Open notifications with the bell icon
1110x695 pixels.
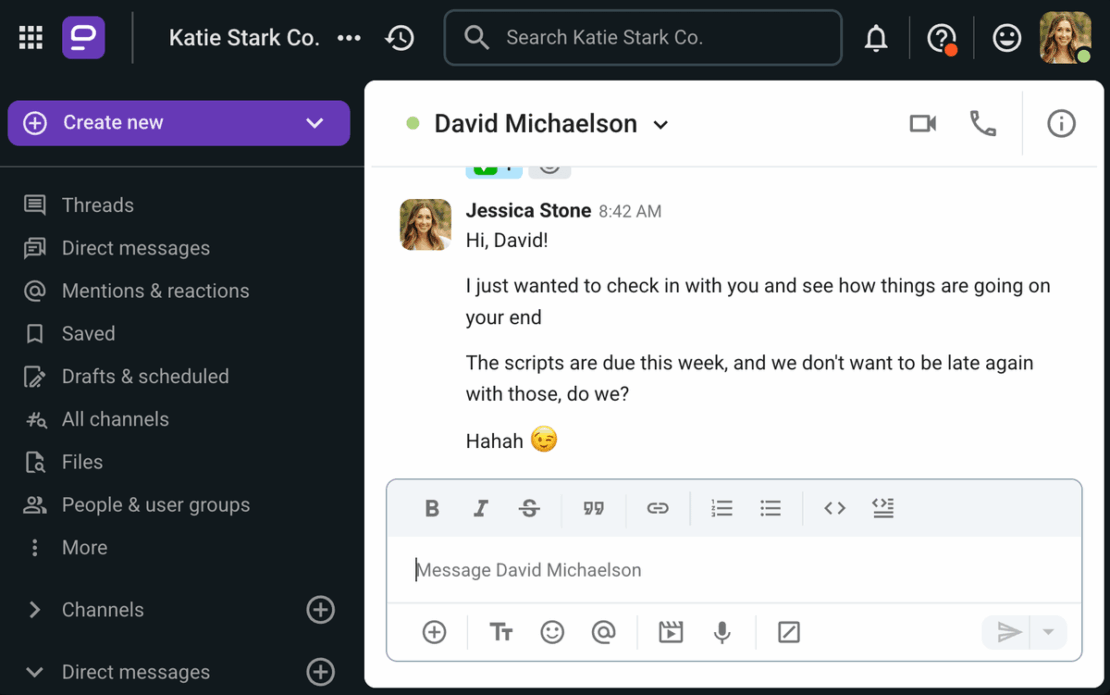[x=875, y=37]
